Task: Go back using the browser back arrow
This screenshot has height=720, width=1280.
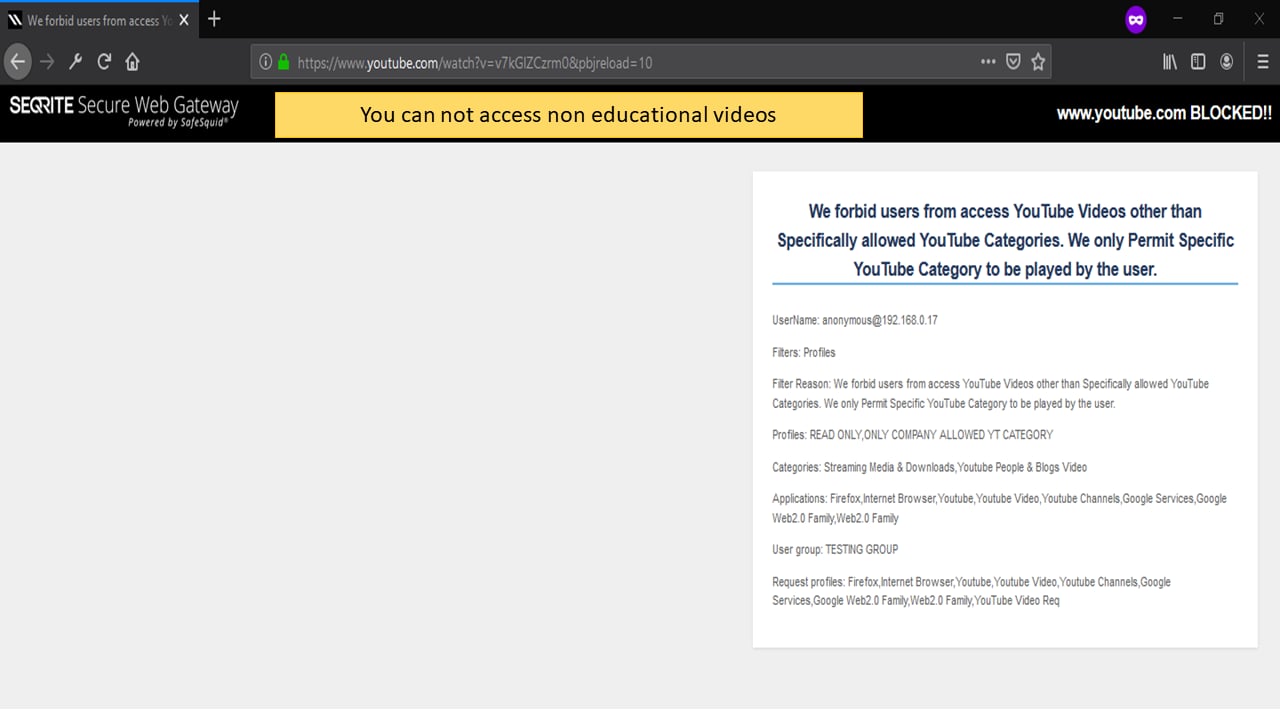Action: (x=18, y=62)
